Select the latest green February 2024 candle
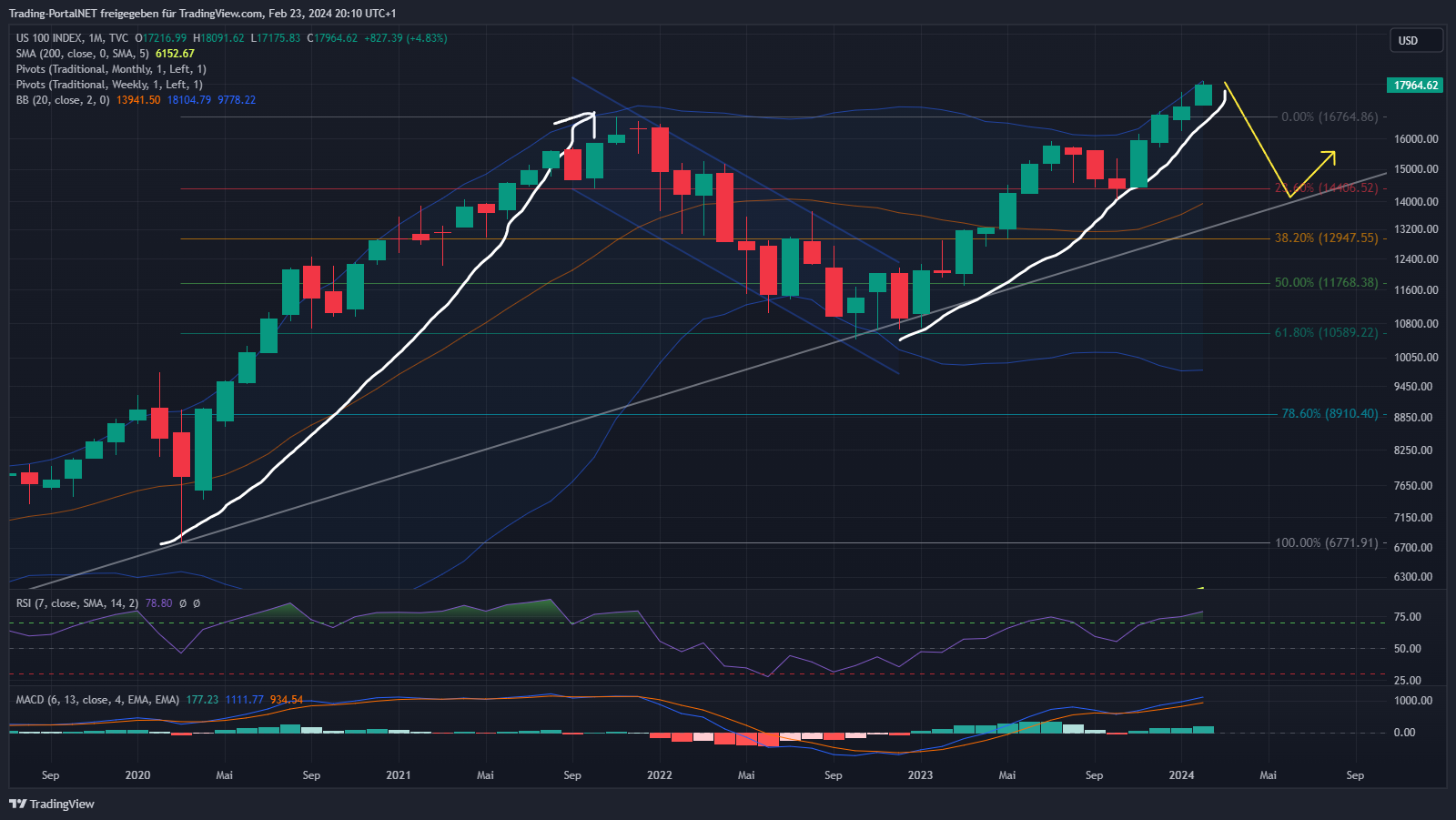The height and width of the screenshot is (820, 1456). coord(1203,95)
